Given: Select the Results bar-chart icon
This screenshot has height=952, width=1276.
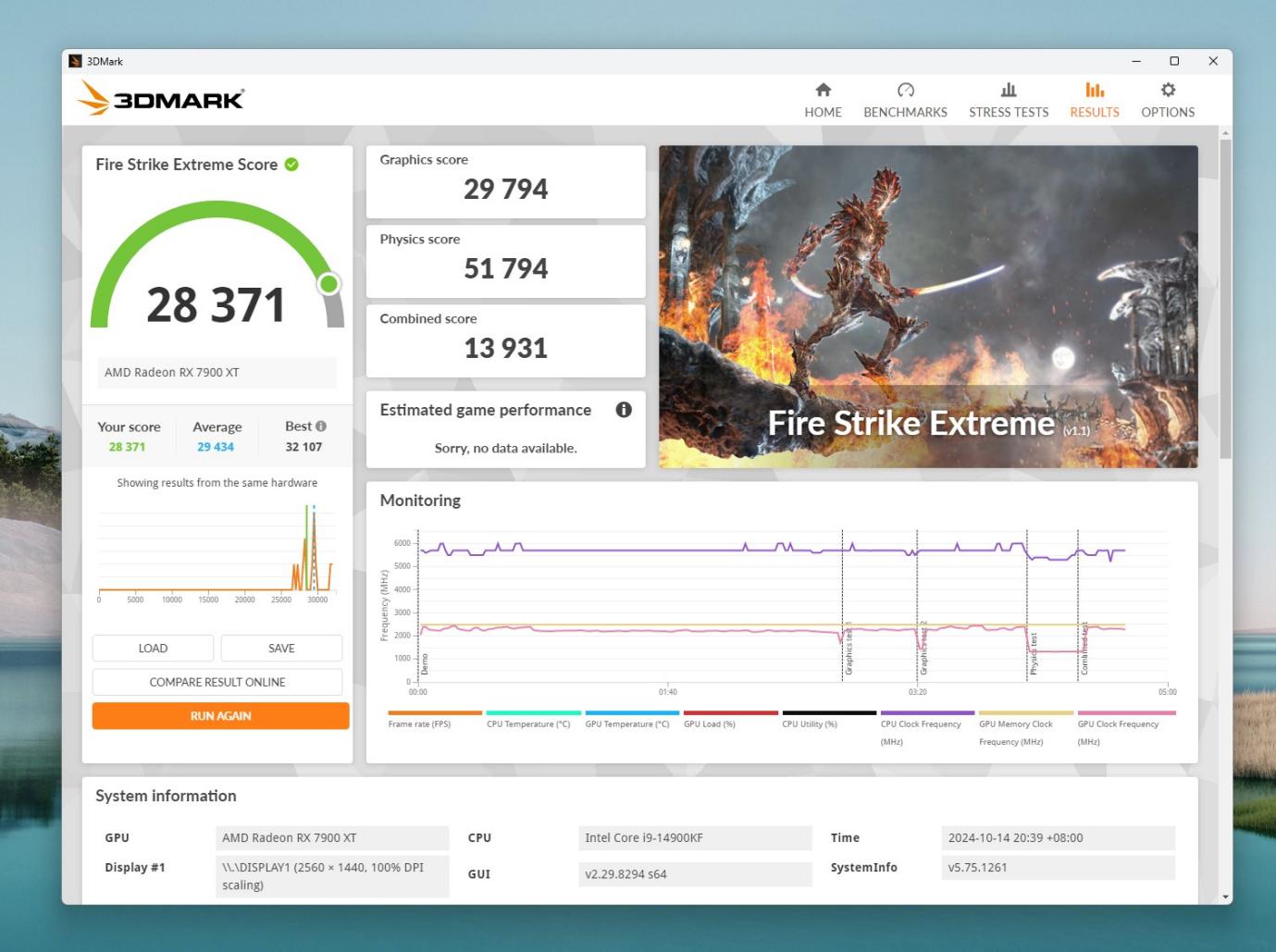Looking at the screenshot, I should tap(1095, 90).
